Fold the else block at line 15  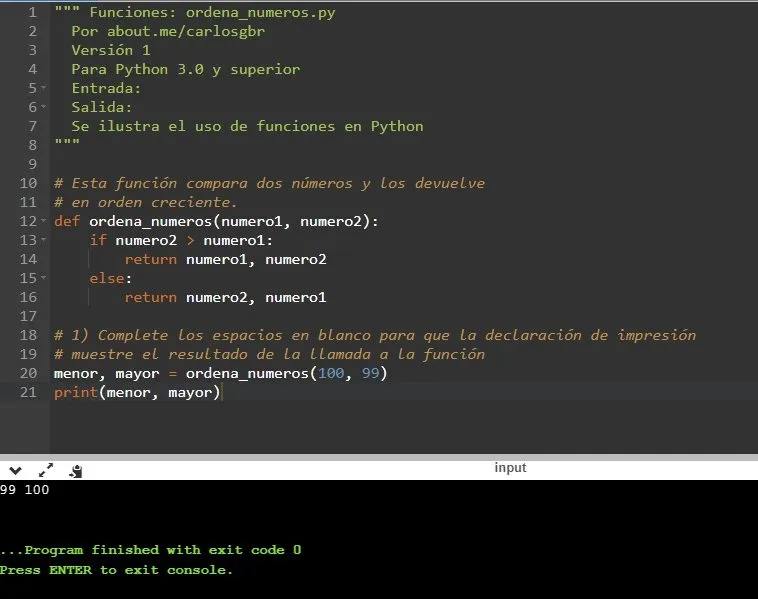click(44, 278)
